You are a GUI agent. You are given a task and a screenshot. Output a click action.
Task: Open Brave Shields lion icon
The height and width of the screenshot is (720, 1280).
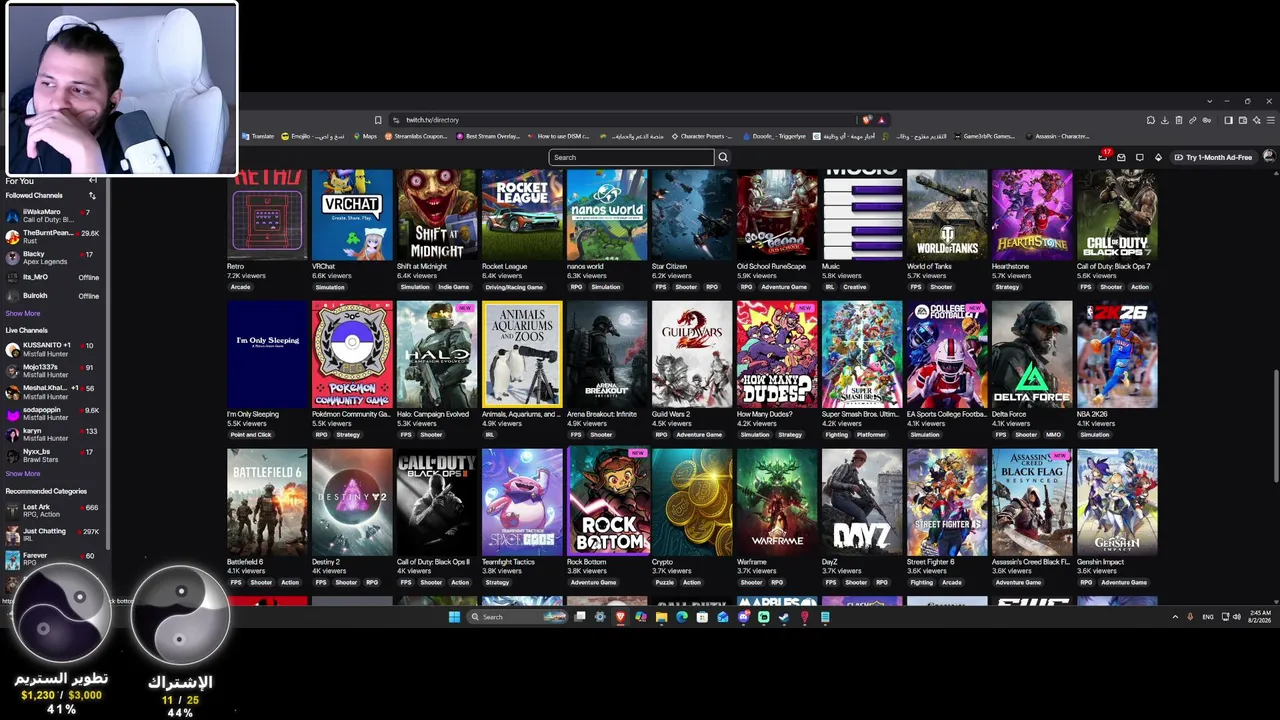pos(867,120)
